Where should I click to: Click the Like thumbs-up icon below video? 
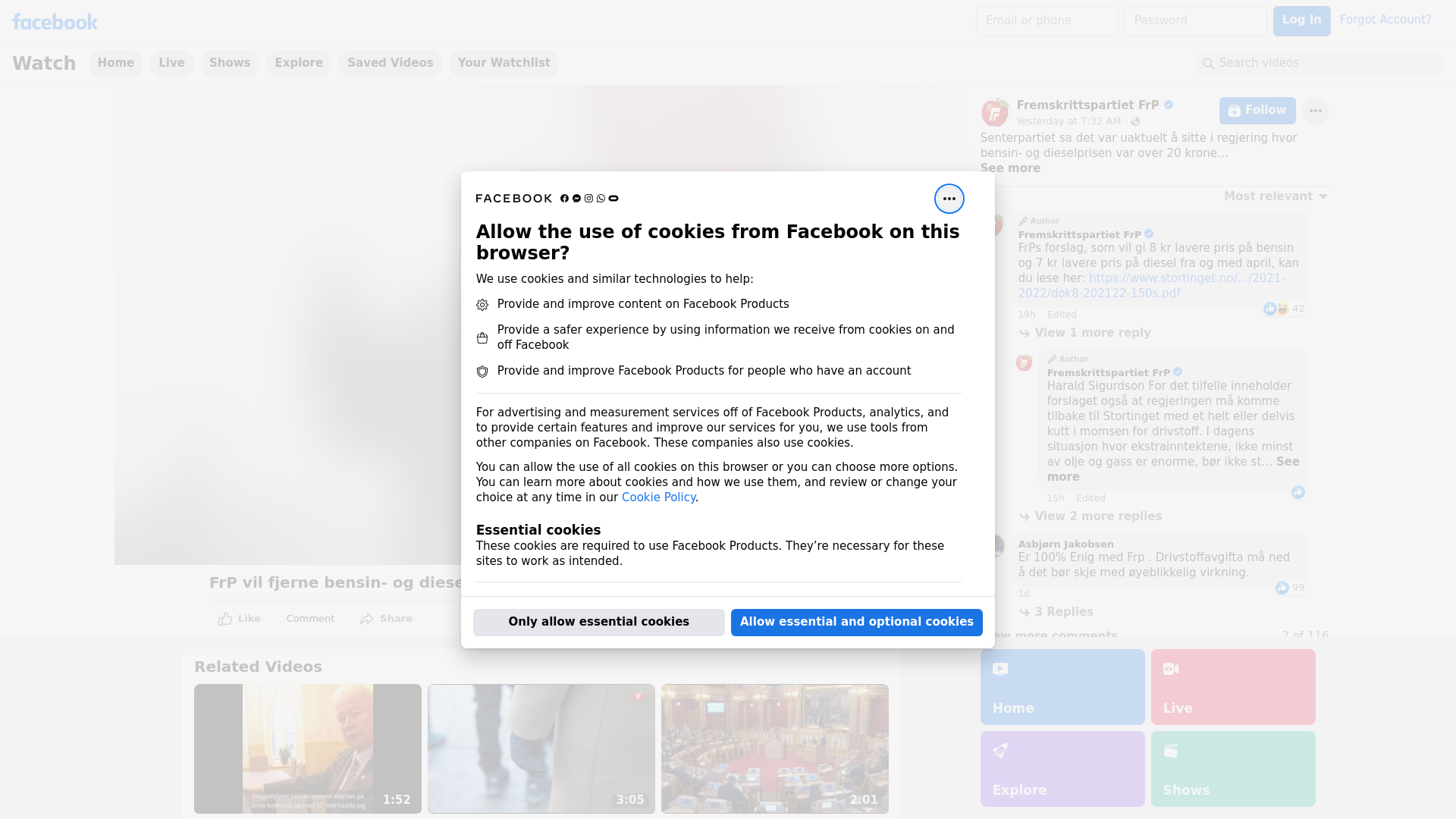pos(225,619)
